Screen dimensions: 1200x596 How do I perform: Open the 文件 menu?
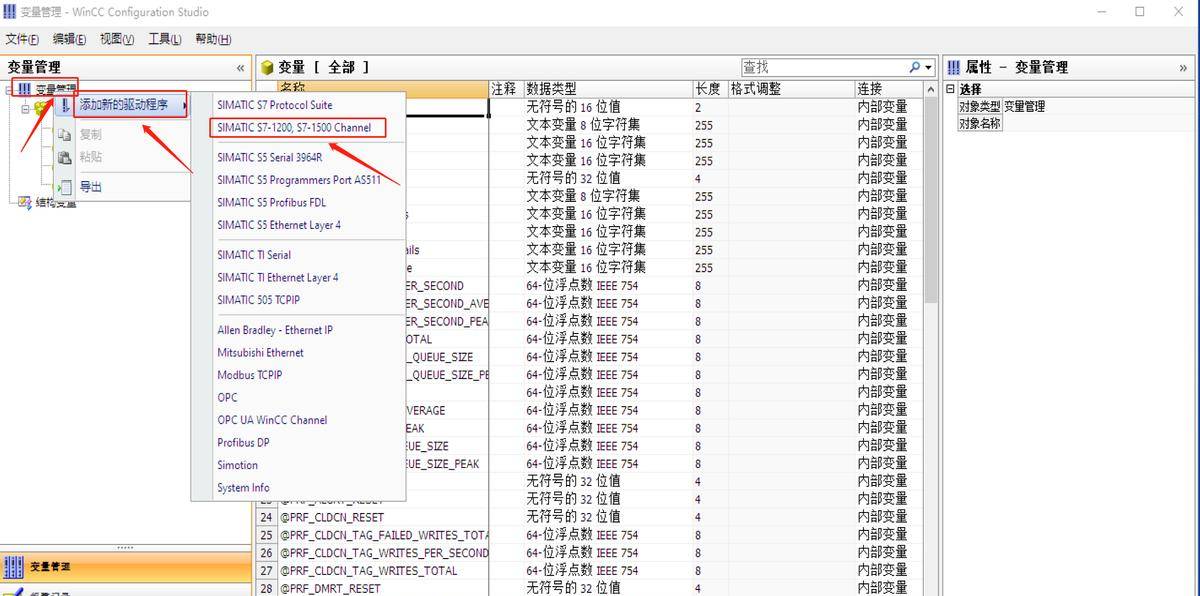(x=20, y=38)
